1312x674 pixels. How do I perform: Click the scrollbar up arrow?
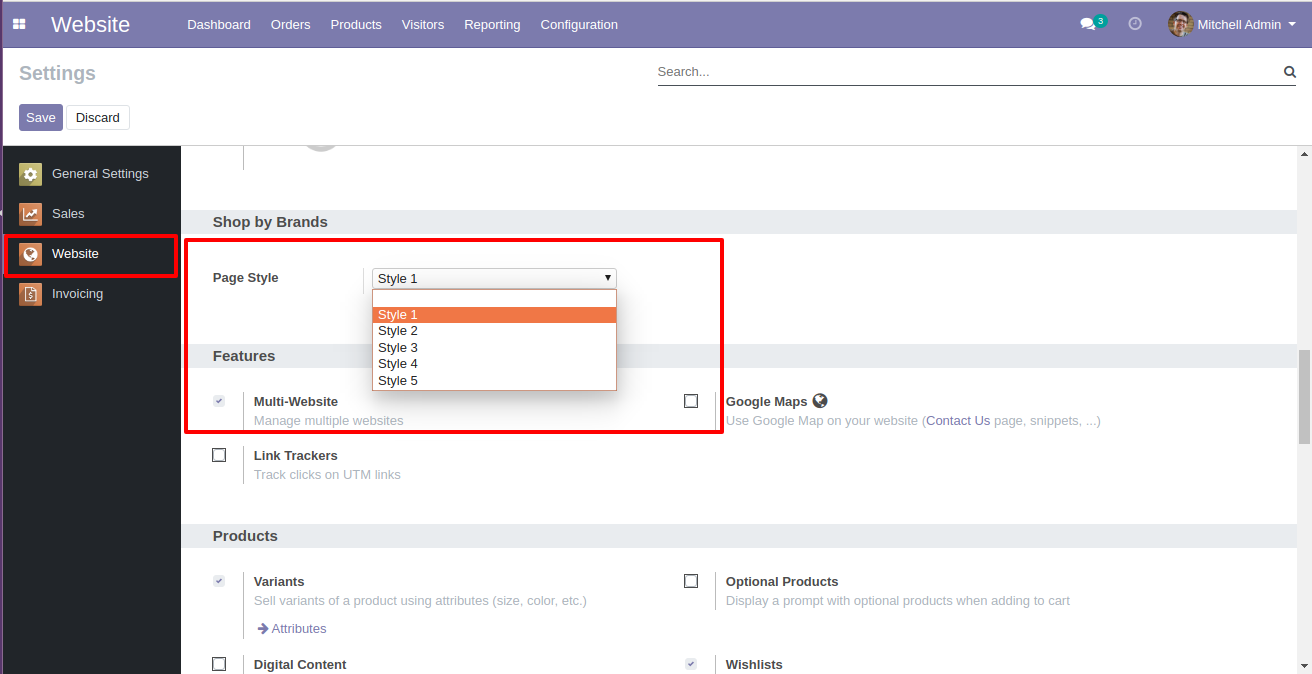click(x=1304, y=154)
